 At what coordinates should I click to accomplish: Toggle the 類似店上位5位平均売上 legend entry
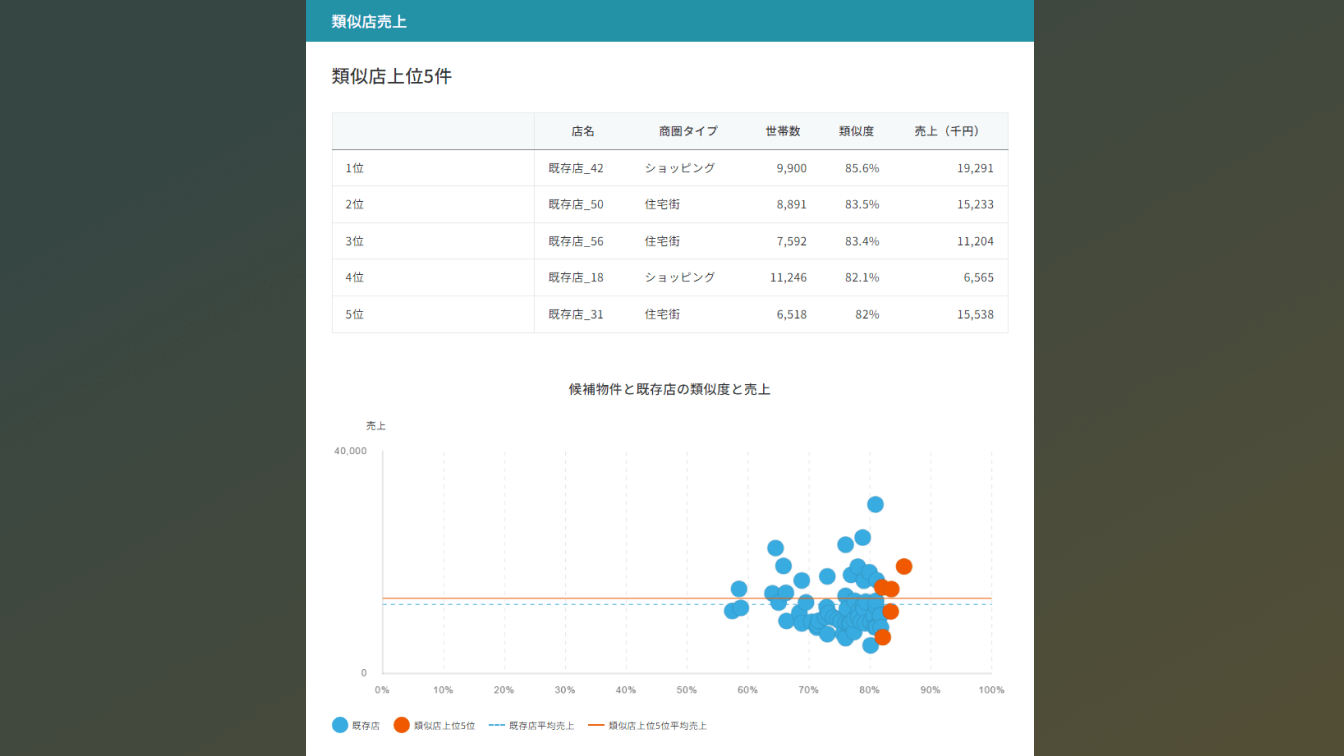pyautogui.click(x=647, y=725)
